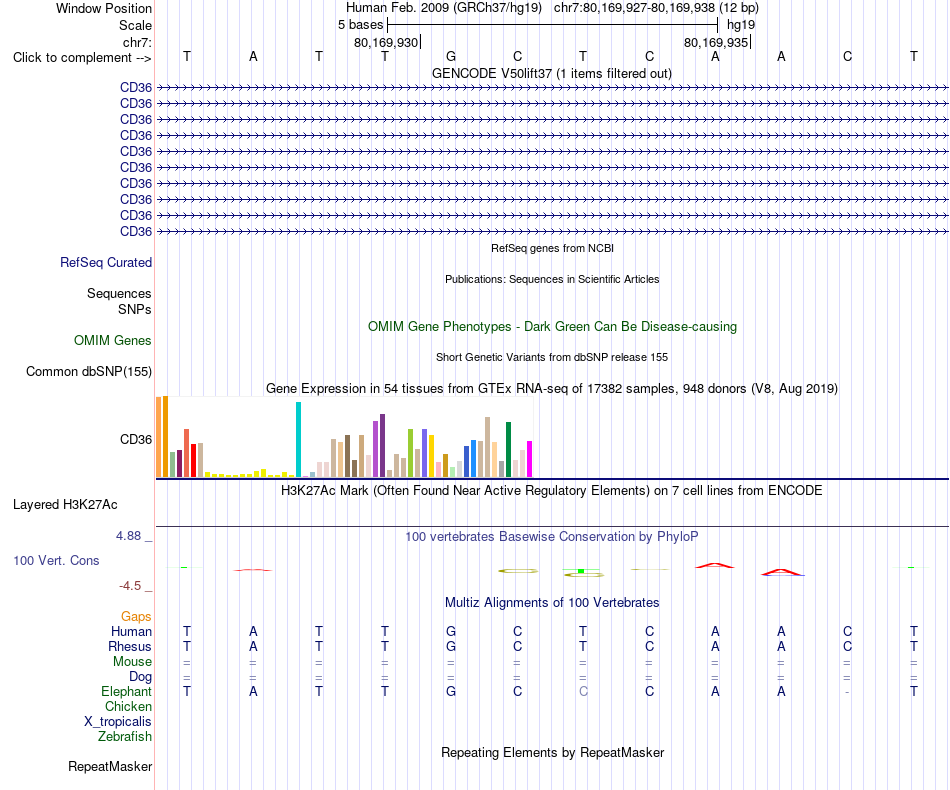Click the 'Human Feb. 2009 (GRCh37/hg19)' assembly text
950x790 pixels.
point(443,8)
